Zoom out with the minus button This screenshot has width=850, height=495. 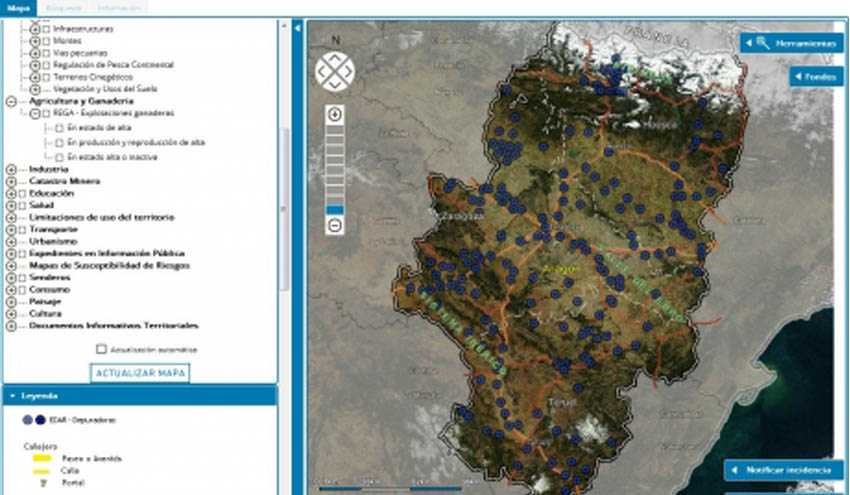pyautogui.click(x=335, y=226)
